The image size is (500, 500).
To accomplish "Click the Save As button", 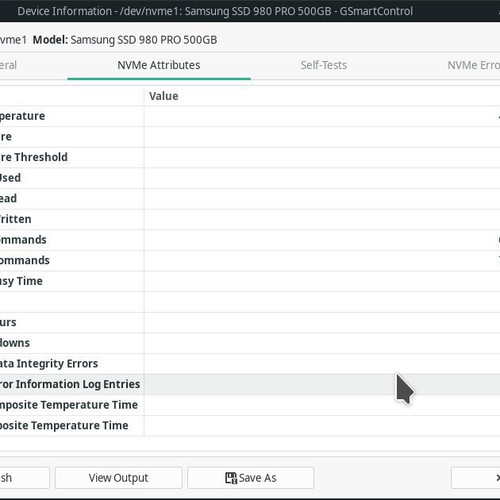I will point(251,478).
